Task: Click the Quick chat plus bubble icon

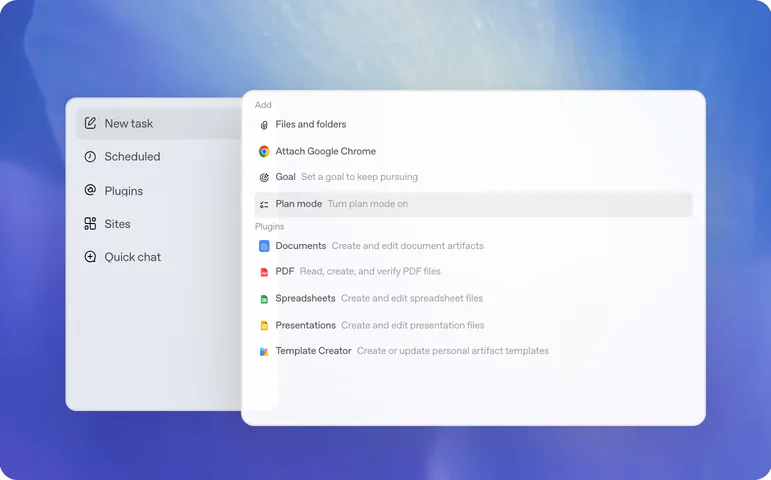Action: pos(90,257)
